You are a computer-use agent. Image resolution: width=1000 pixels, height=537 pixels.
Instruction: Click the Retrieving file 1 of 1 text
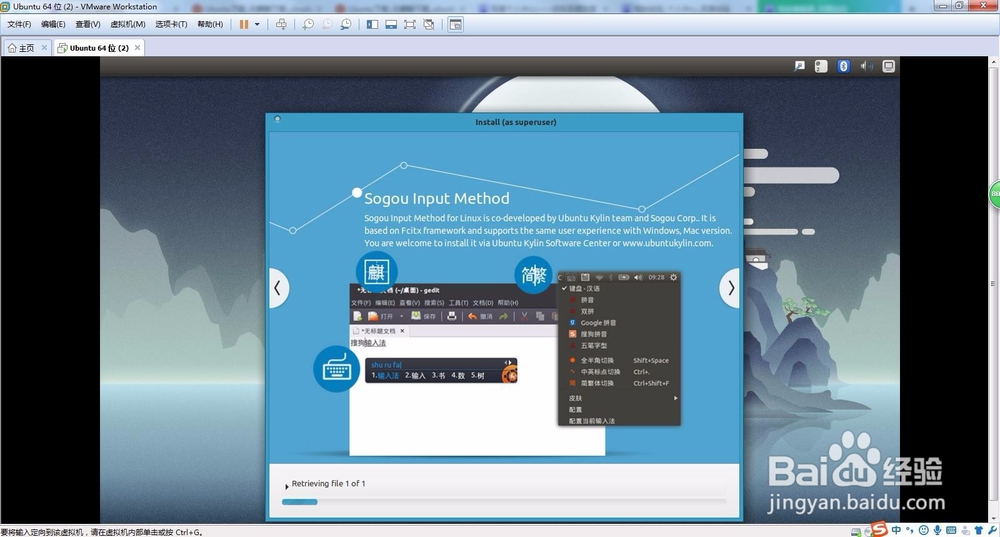click(x=328, y=483)
